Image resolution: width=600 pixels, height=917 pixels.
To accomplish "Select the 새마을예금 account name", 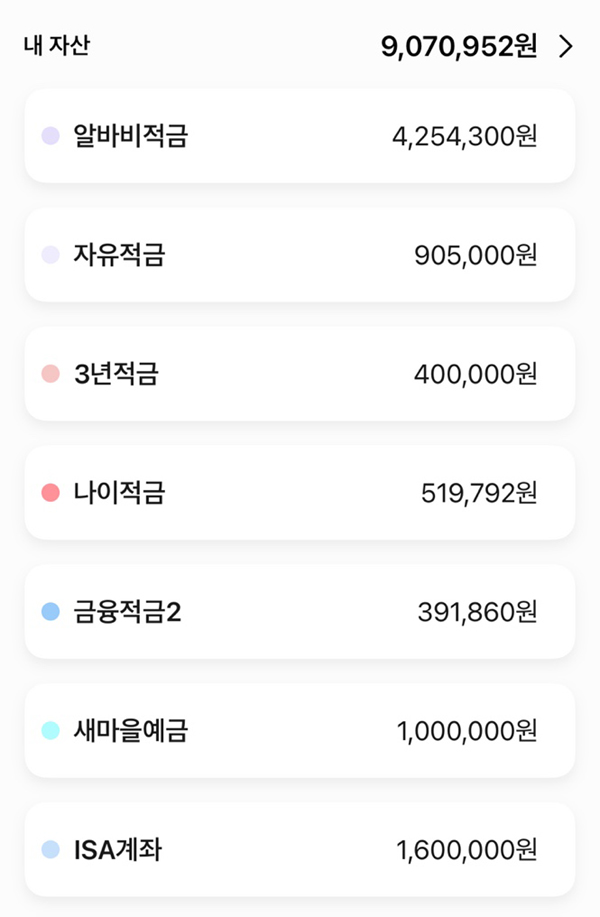I will (130, 731).
